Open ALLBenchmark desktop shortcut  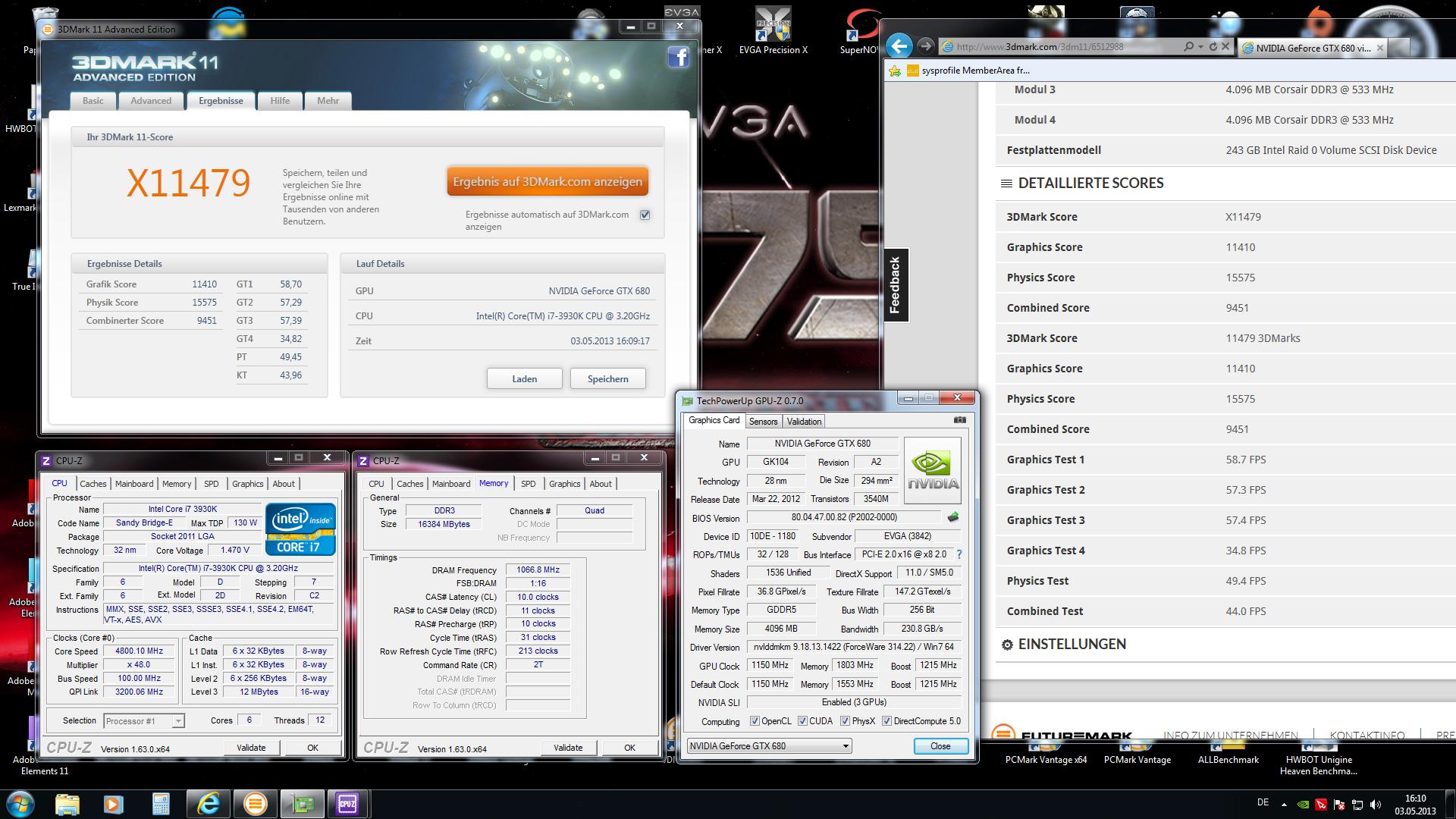pos(1228,759)
